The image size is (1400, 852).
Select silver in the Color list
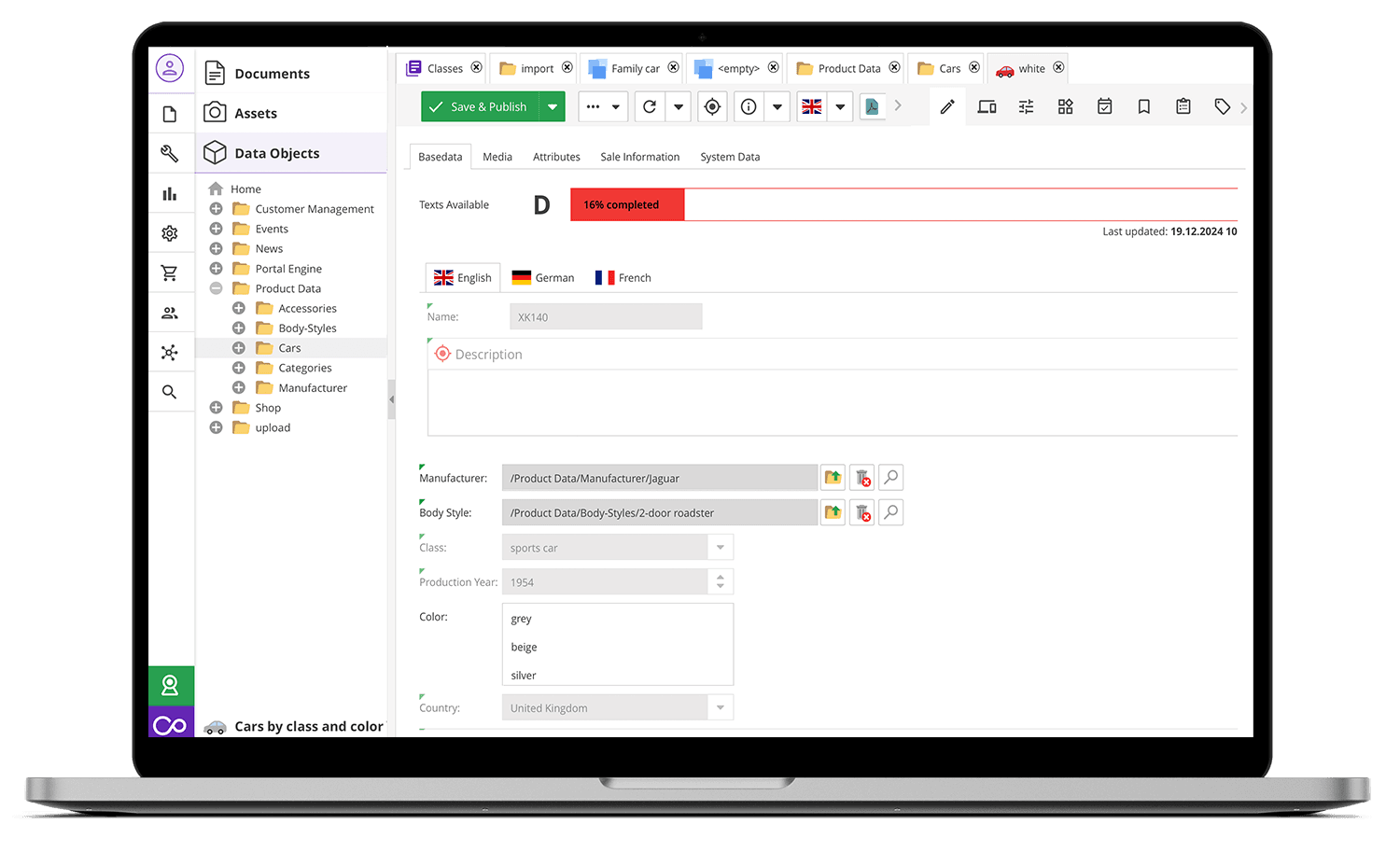524,676
